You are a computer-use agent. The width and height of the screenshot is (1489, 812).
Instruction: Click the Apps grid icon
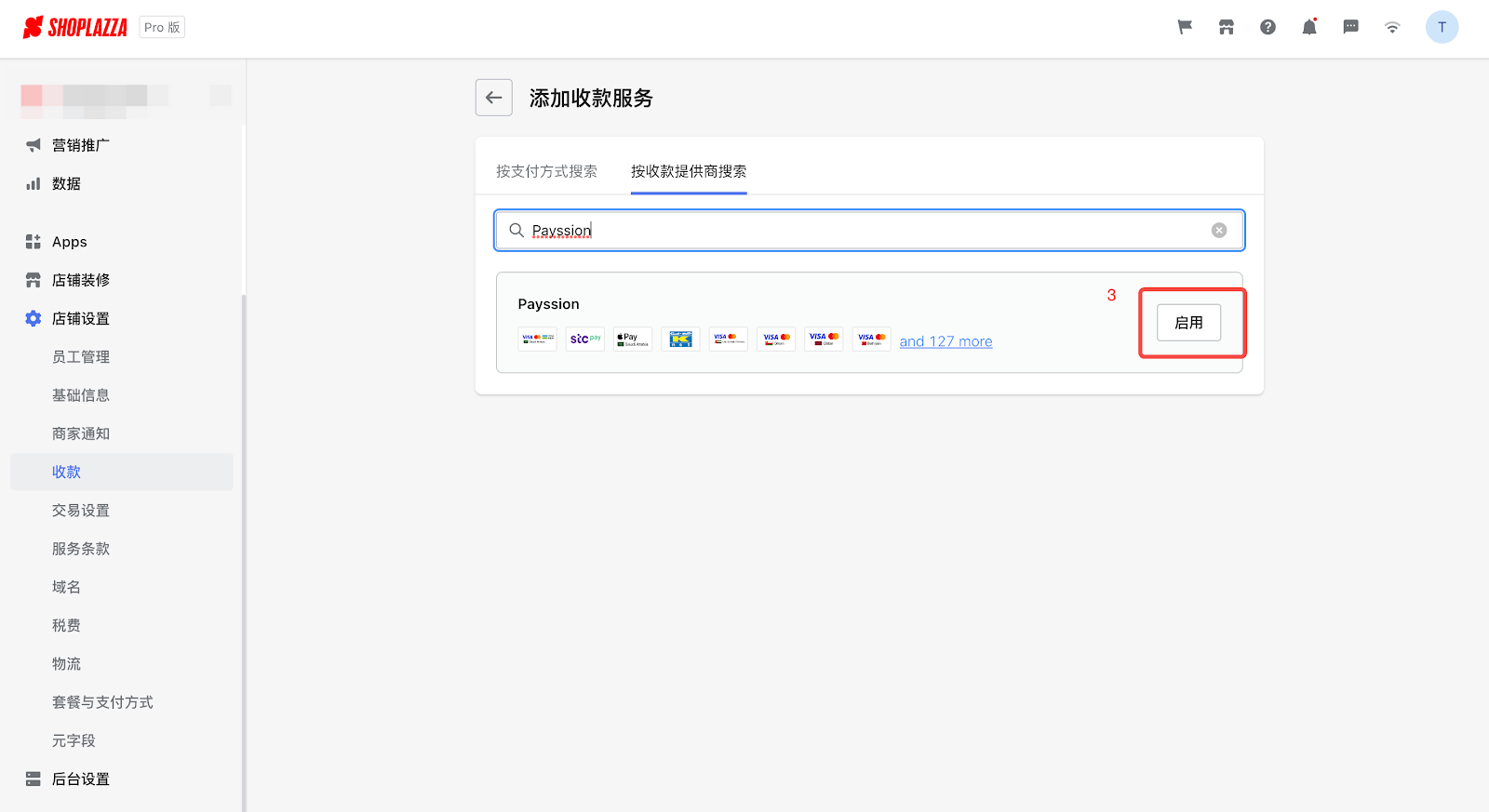[x=34, y=242]
